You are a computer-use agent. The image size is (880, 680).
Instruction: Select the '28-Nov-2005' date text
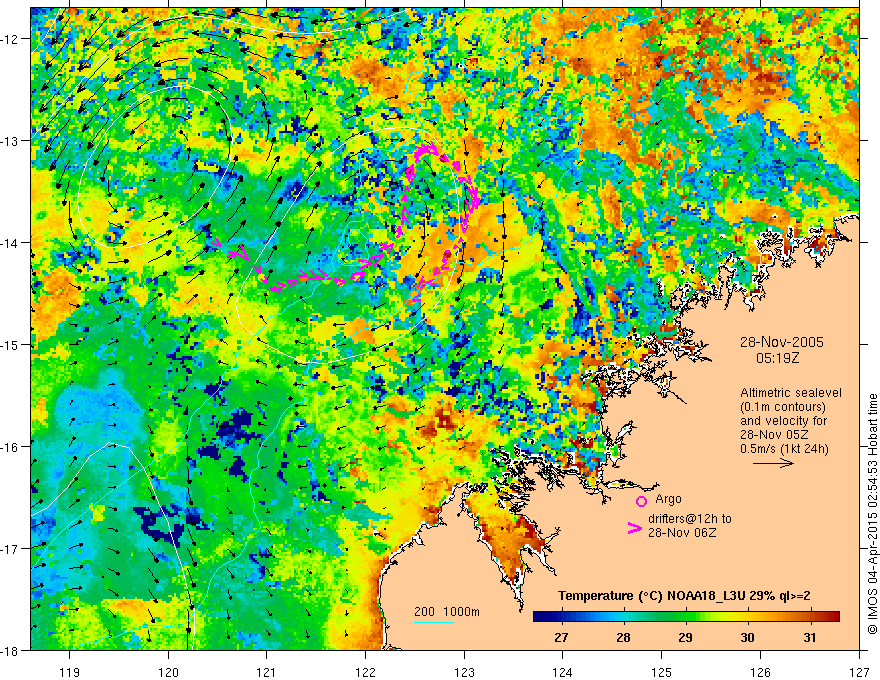tap(782, 342)
